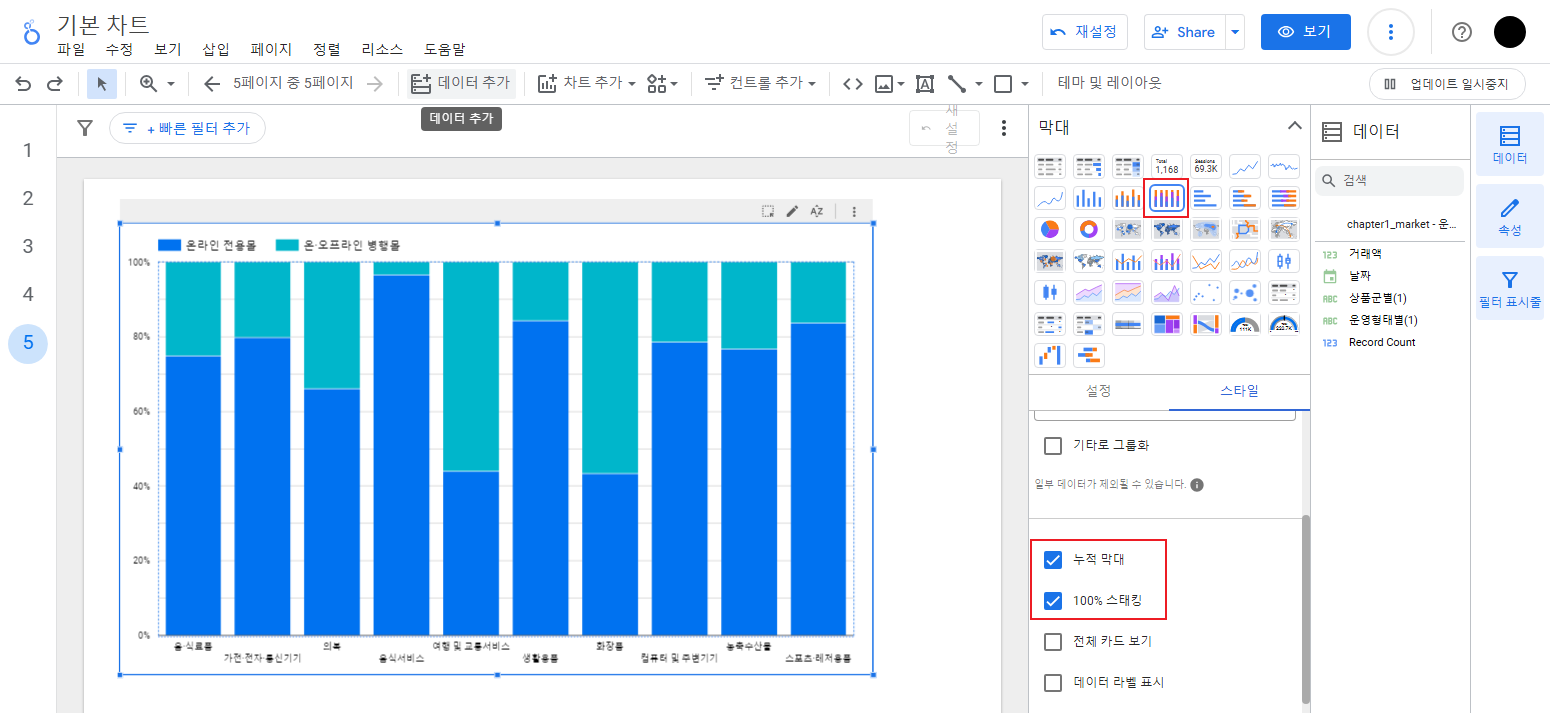
Task: Open the 파일 menu
Action: [71, 49]
